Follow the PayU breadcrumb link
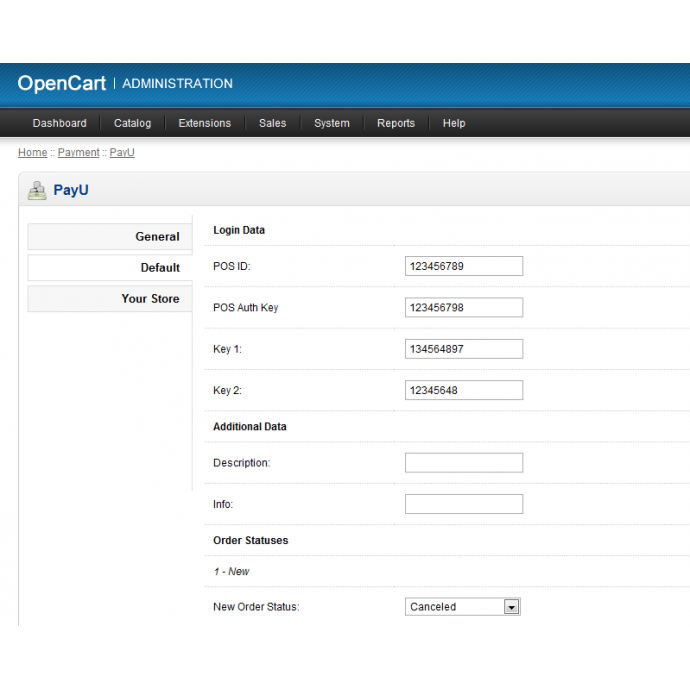 pyautogui.click(x=122, y=152)
